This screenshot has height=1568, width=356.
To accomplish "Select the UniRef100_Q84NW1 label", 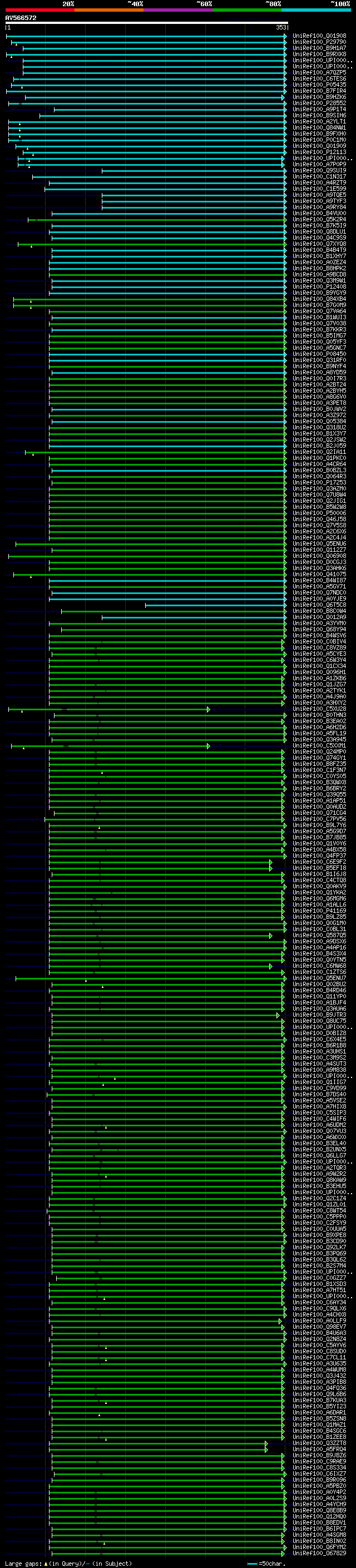I will tap(319, 128).
